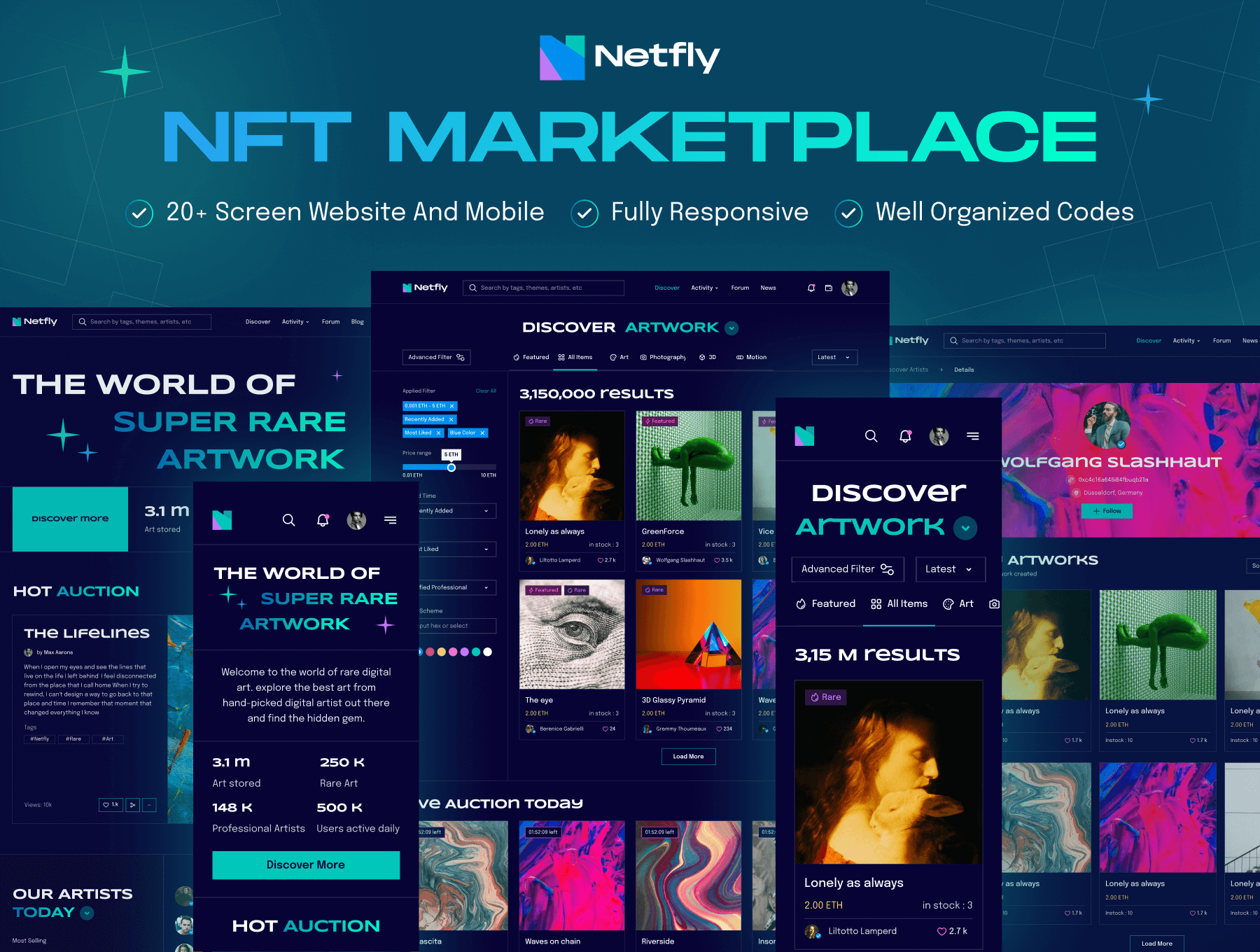Follow Wolfgang Slashhaut via Follow button
Viewport: 1260px width, 952px height.
click(1107, 511)
